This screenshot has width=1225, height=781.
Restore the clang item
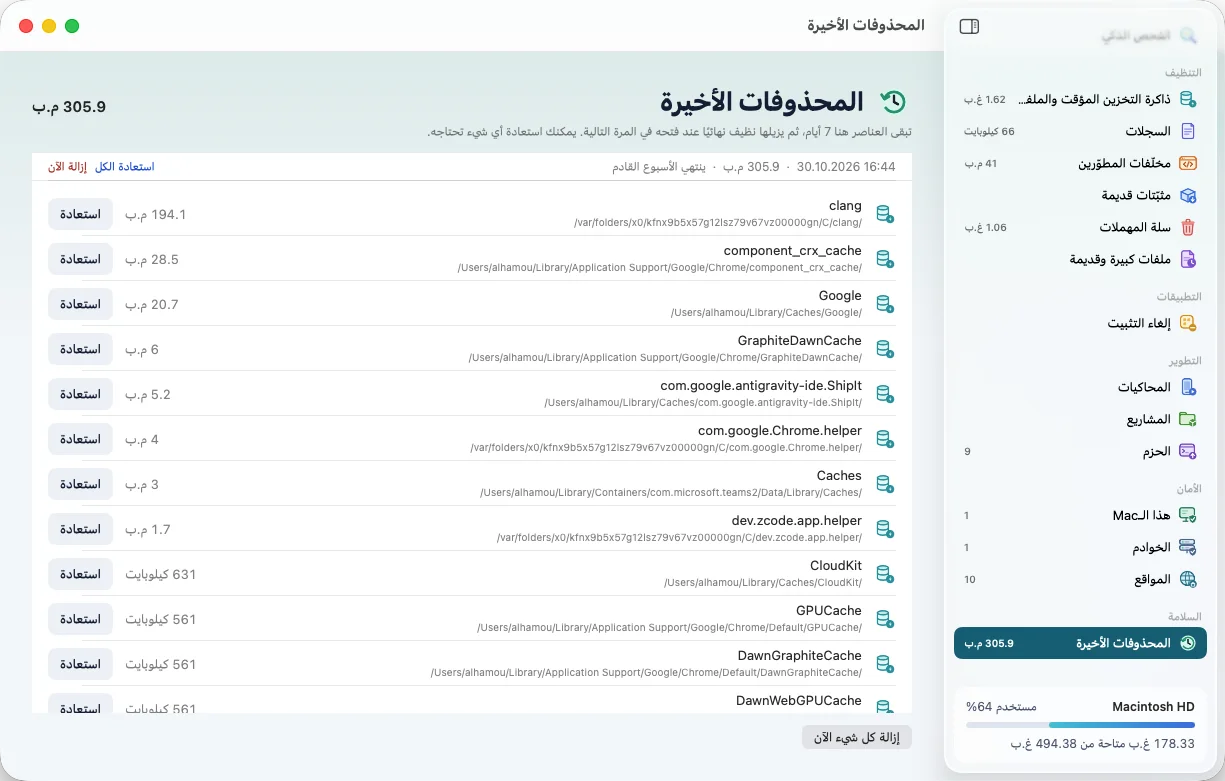(x=80, y=214)
